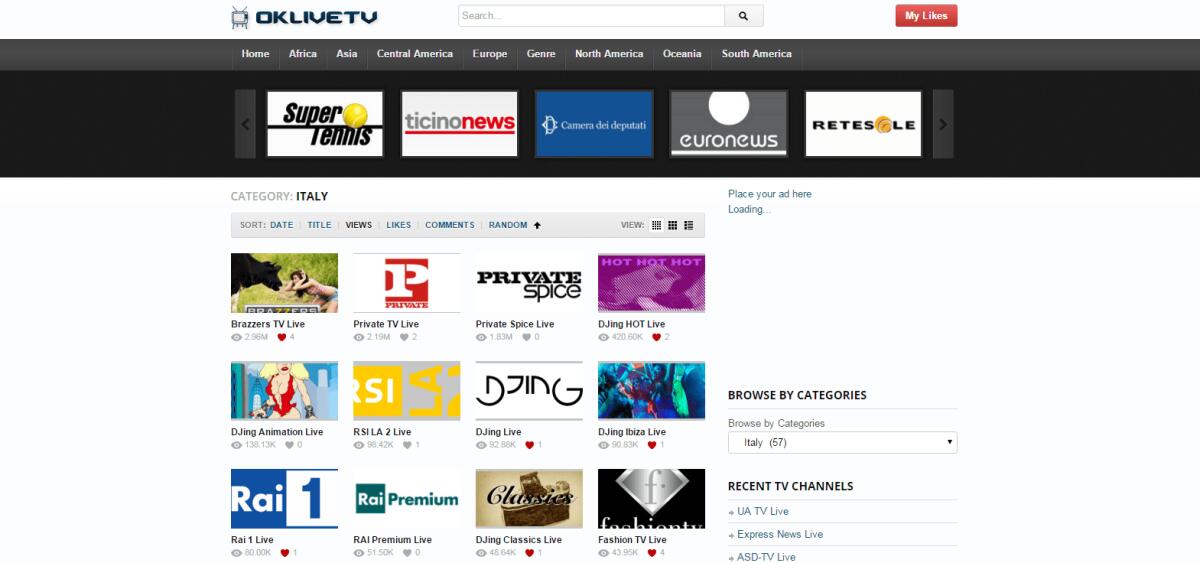This screenshot has height=563, width=1200.
Task: Toggle sort direction arrow
Action: click(x=537, y=225)
